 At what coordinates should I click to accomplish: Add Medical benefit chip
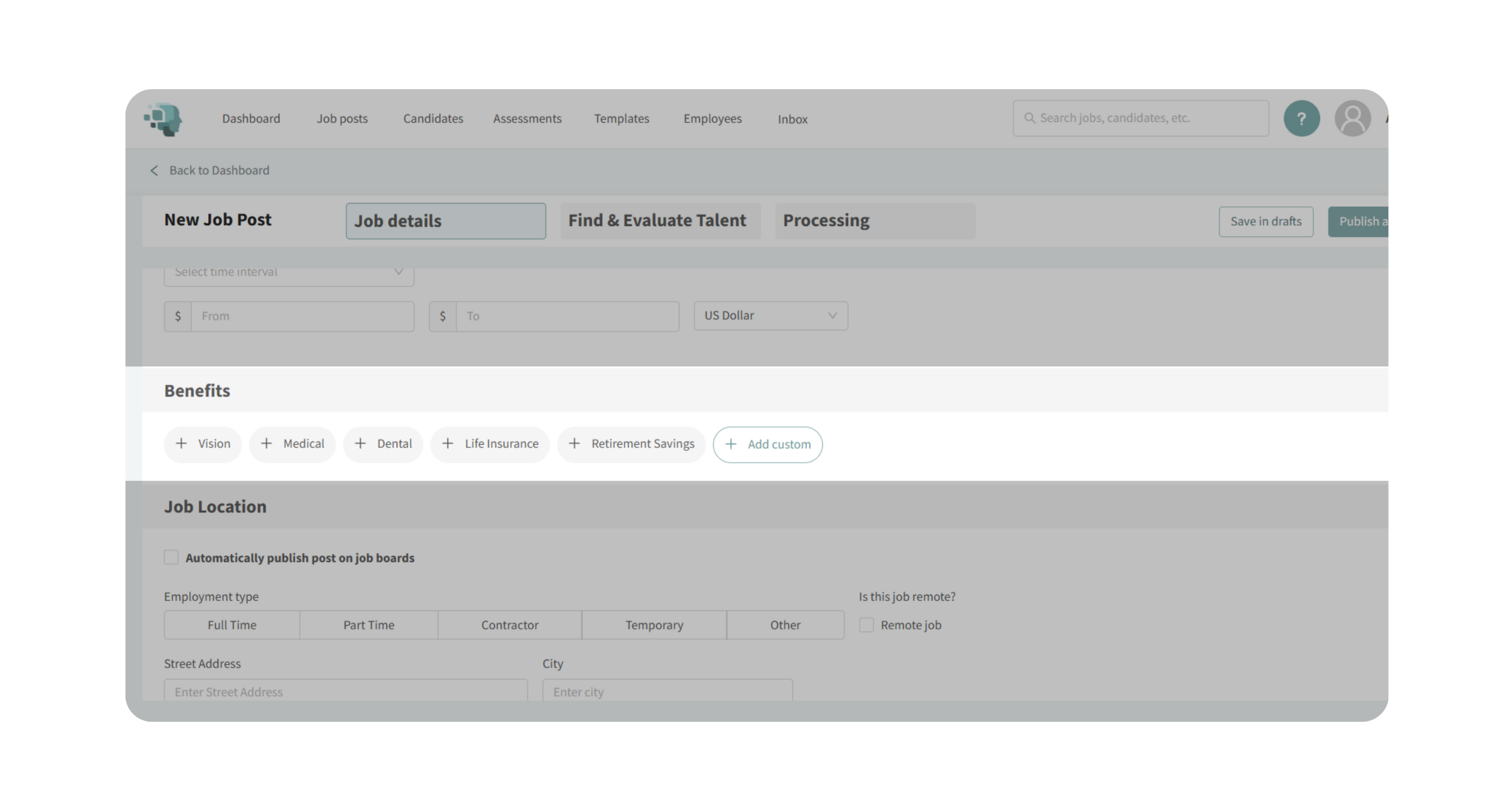[x=292, y=444]
